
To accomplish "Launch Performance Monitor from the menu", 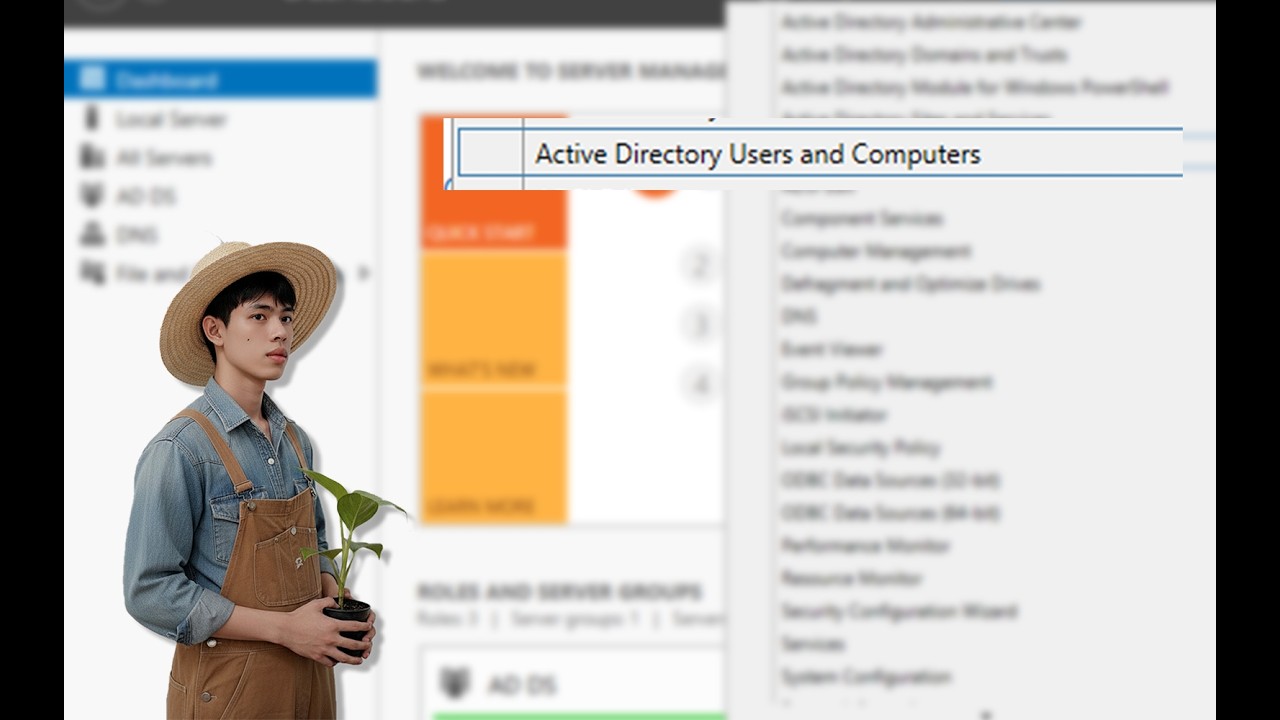I will [x=865, y=545].
